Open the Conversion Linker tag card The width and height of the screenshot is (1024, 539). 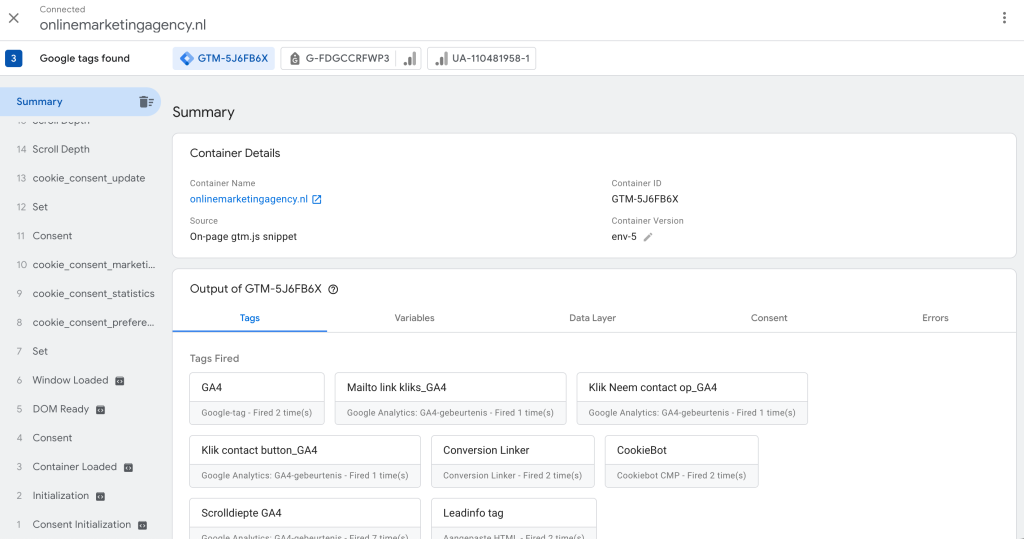(513, 461)
